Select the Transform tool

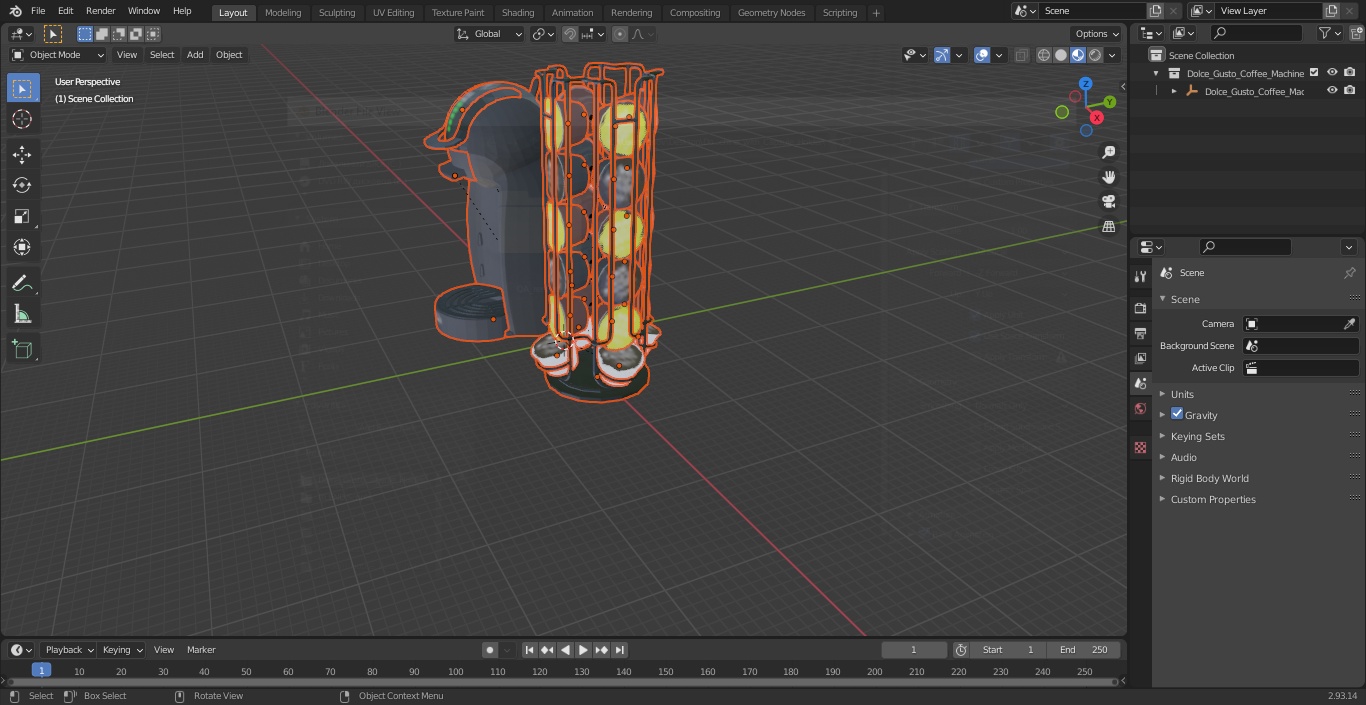(22, 247)
